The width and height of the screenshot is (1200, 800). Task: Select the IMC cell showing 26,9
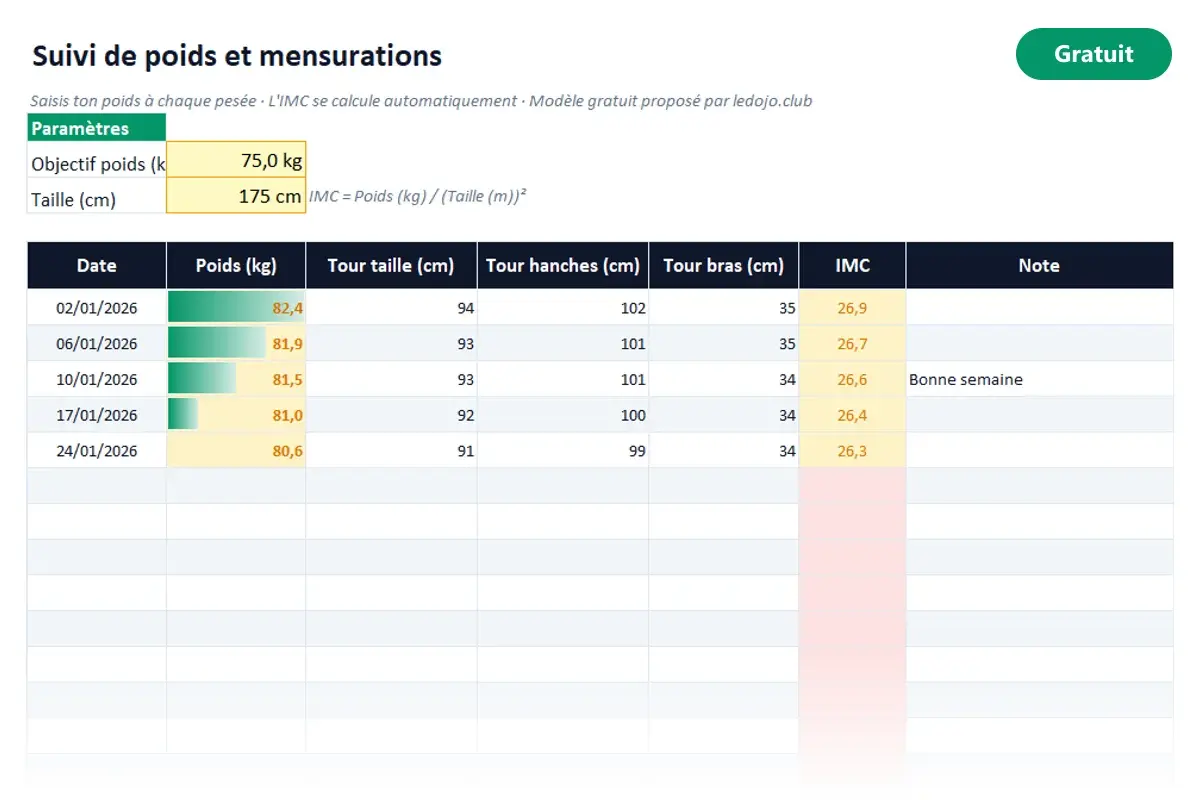click(x=853, y=308)
